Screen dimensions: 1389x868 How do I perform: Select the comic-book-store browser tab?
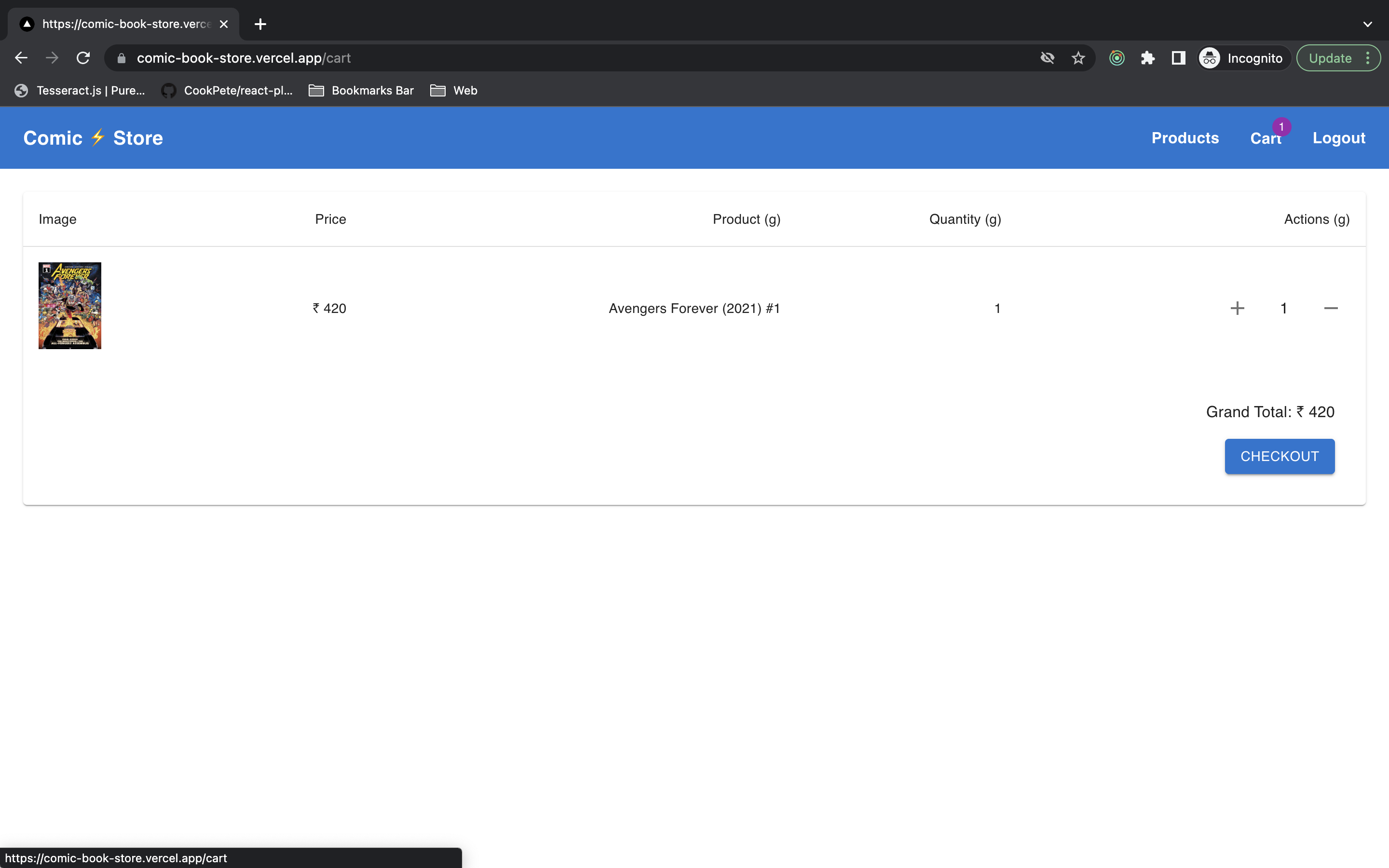point(123,24)
